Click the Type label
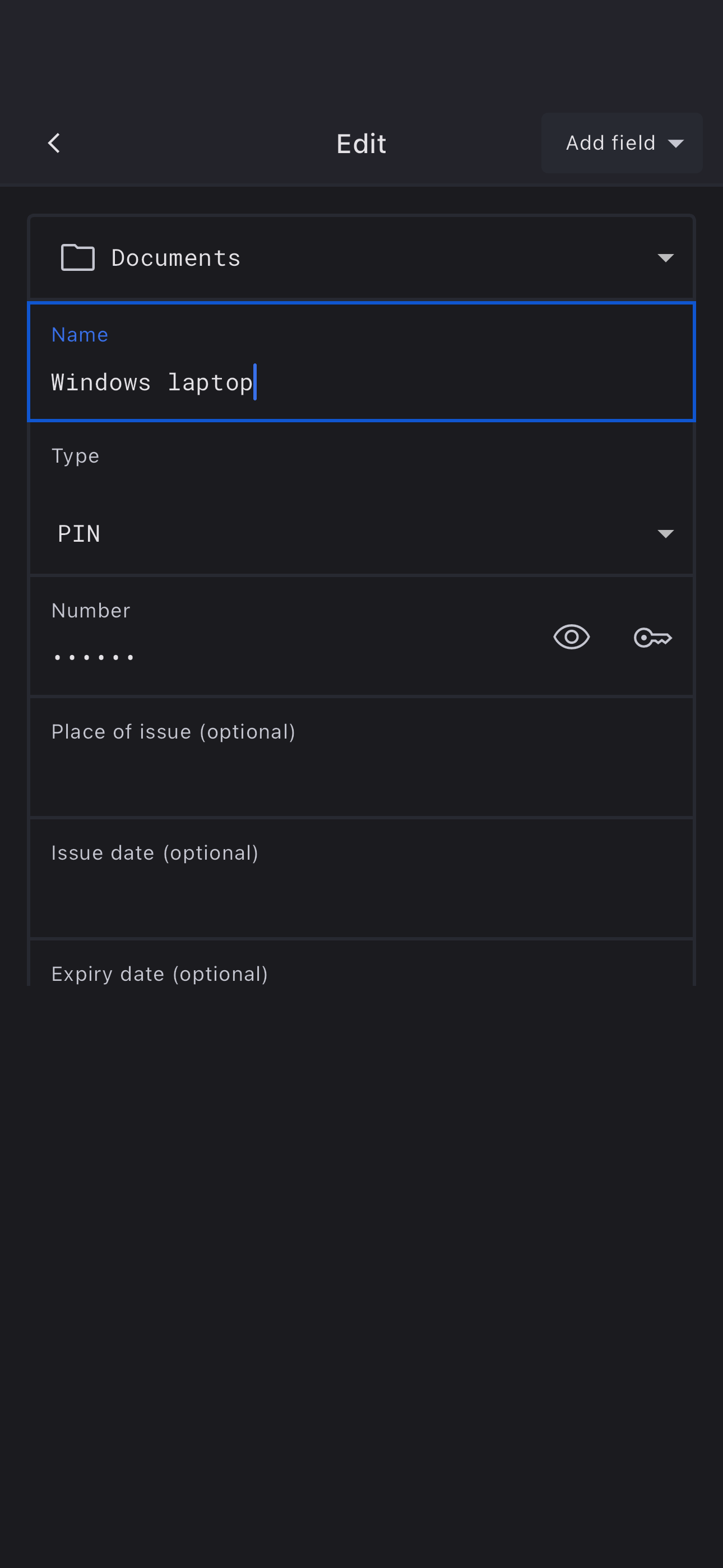 tap(76, 456)
